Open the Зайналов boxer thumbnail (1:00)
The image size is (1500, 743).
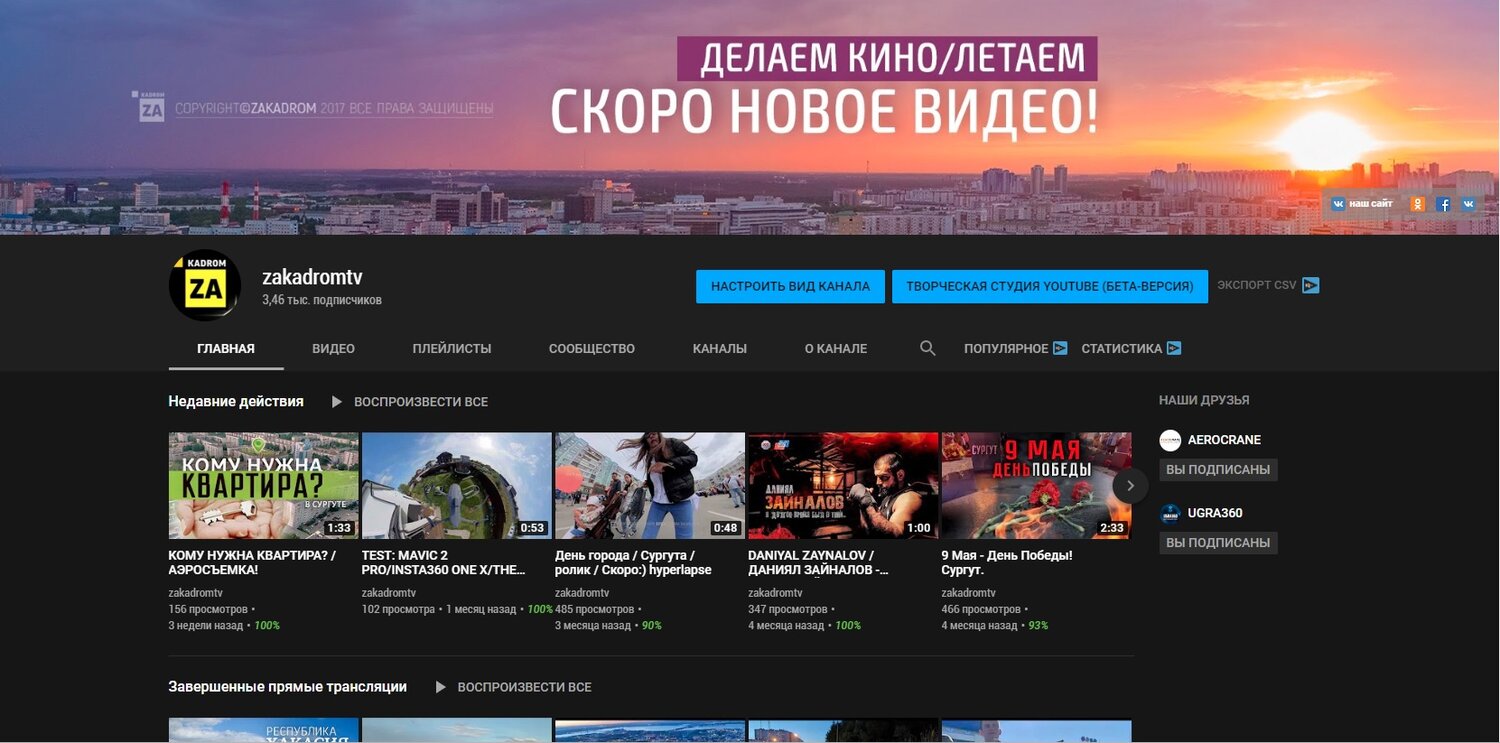pos(843,486)
